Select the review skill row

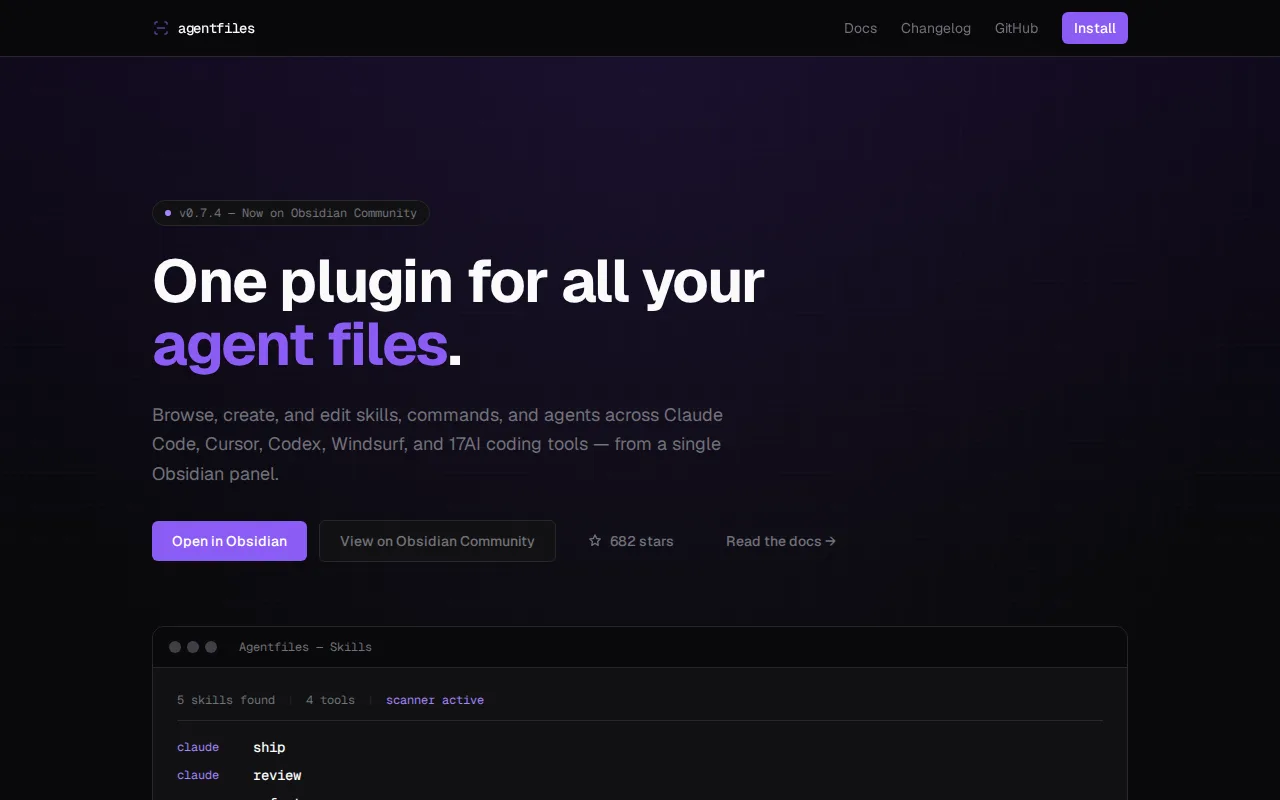click(x=640, y=775)
